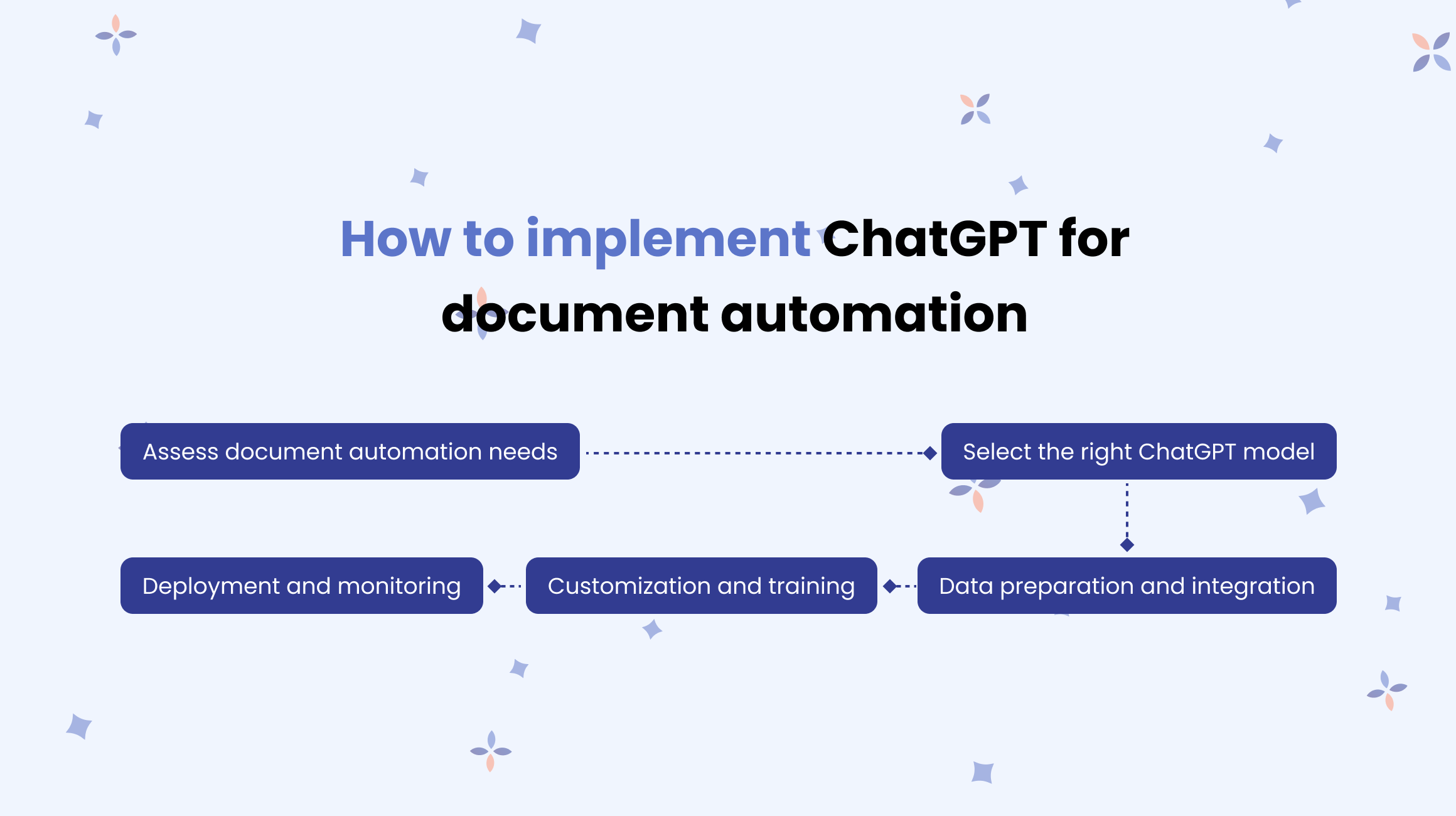Click the 'Select the right ChatGPT model' box
This screenshot has width=1456, height=816.
(x=1139, y=451)
